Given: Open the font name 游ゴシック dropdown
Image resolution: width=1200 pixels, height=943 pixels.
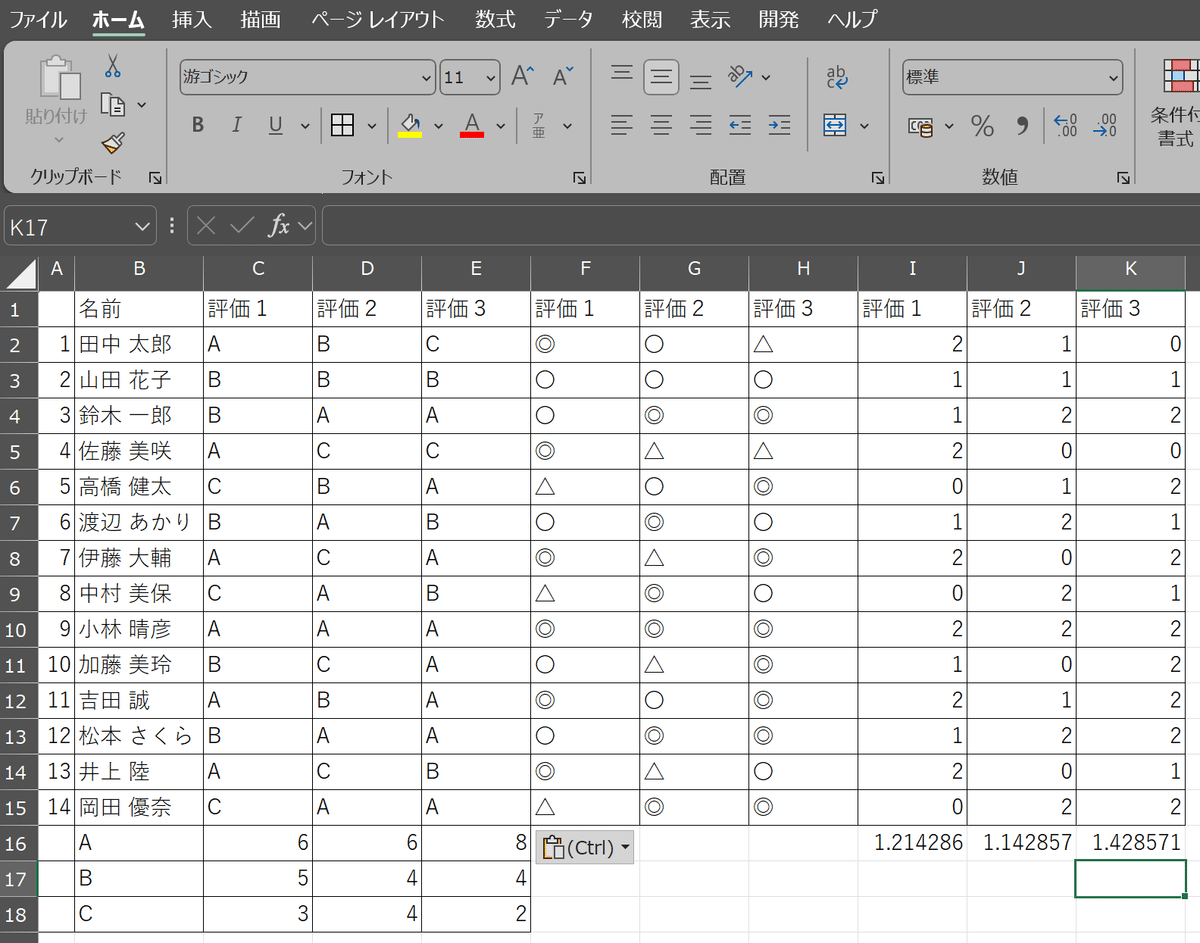Looking at the screenshot, I should (425, 77).
